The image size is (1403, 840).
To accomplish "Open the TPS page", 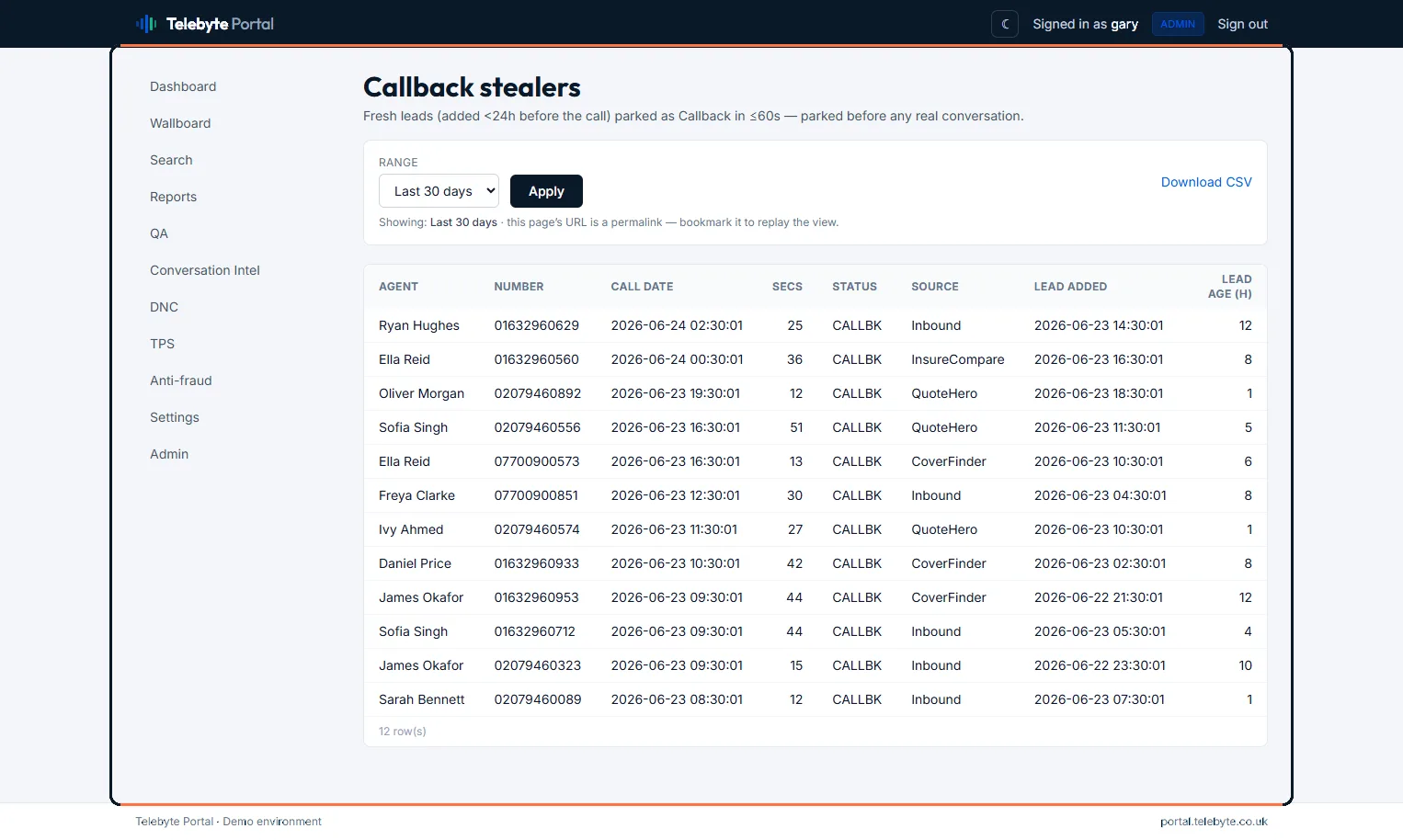I will [x=162, y=344].
